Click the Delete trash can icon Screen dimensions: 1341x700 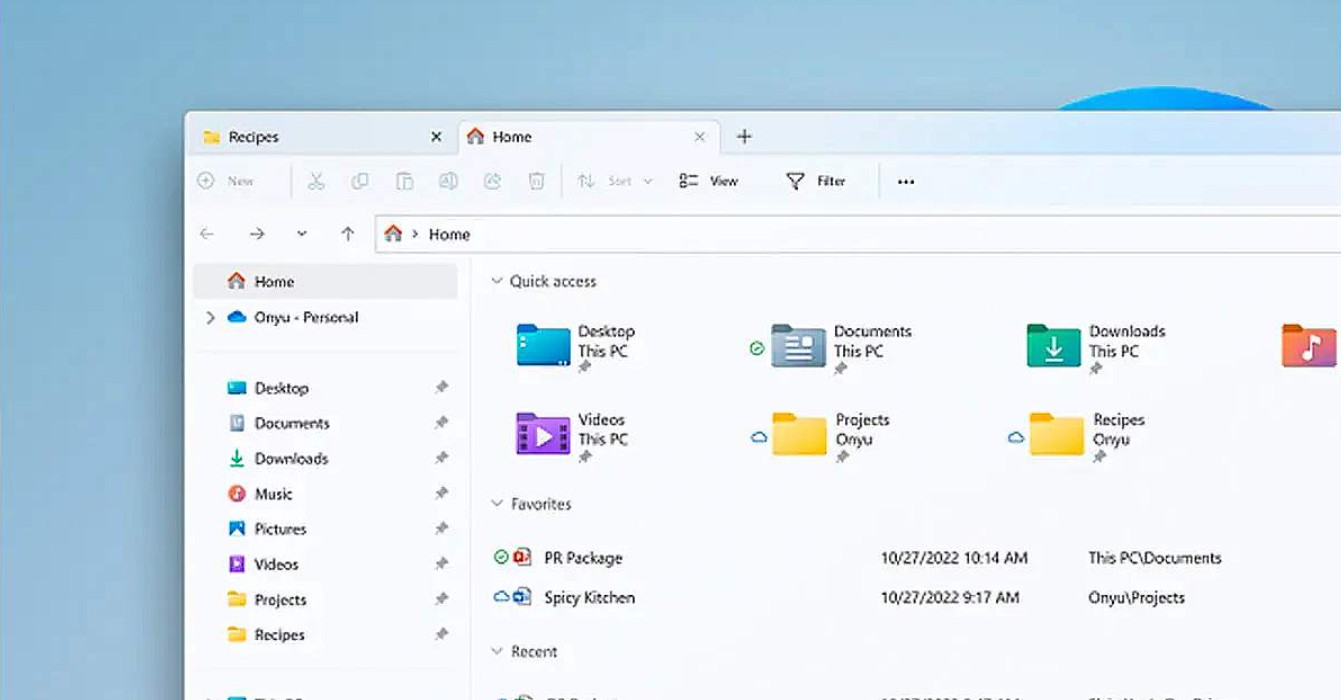click(x=537, y=181)
